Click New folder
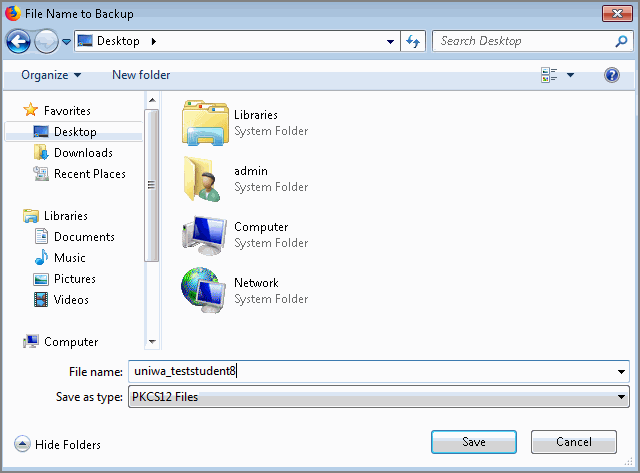This screenshot has height=473, width=640. tap(141, 75)
